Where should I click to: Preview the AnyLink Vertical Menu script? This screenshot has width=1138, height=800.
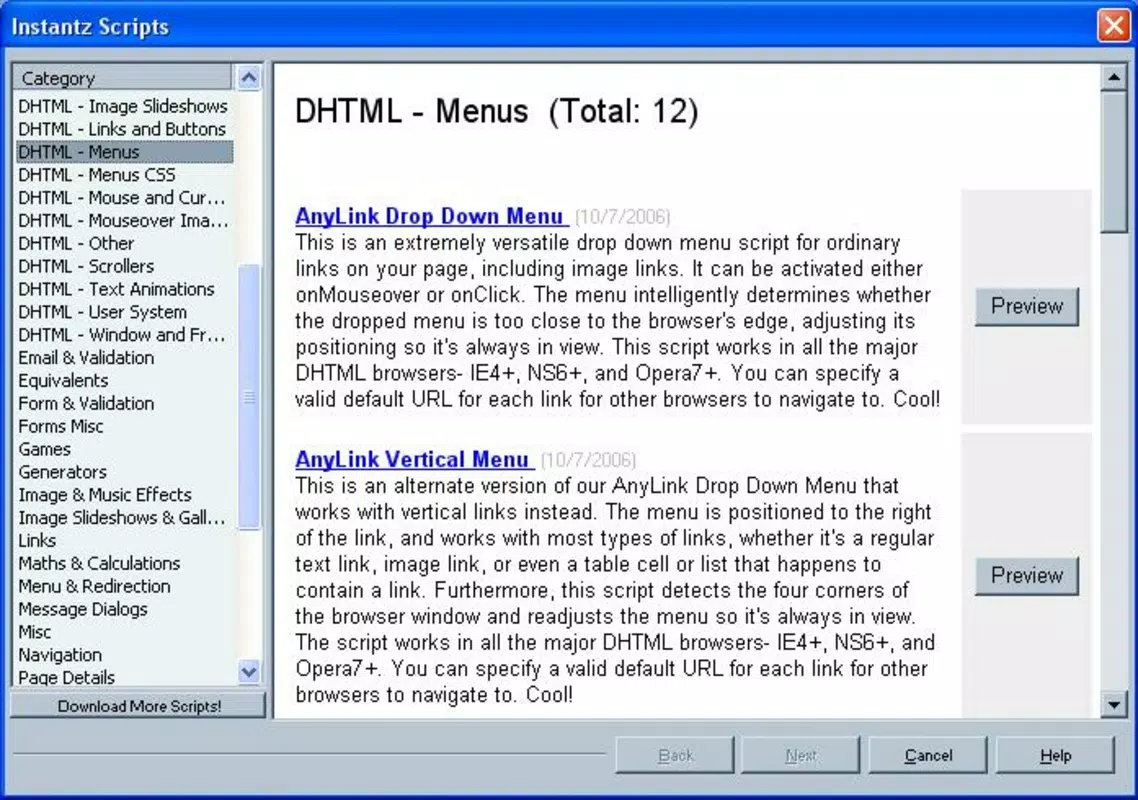[1027, 576]
